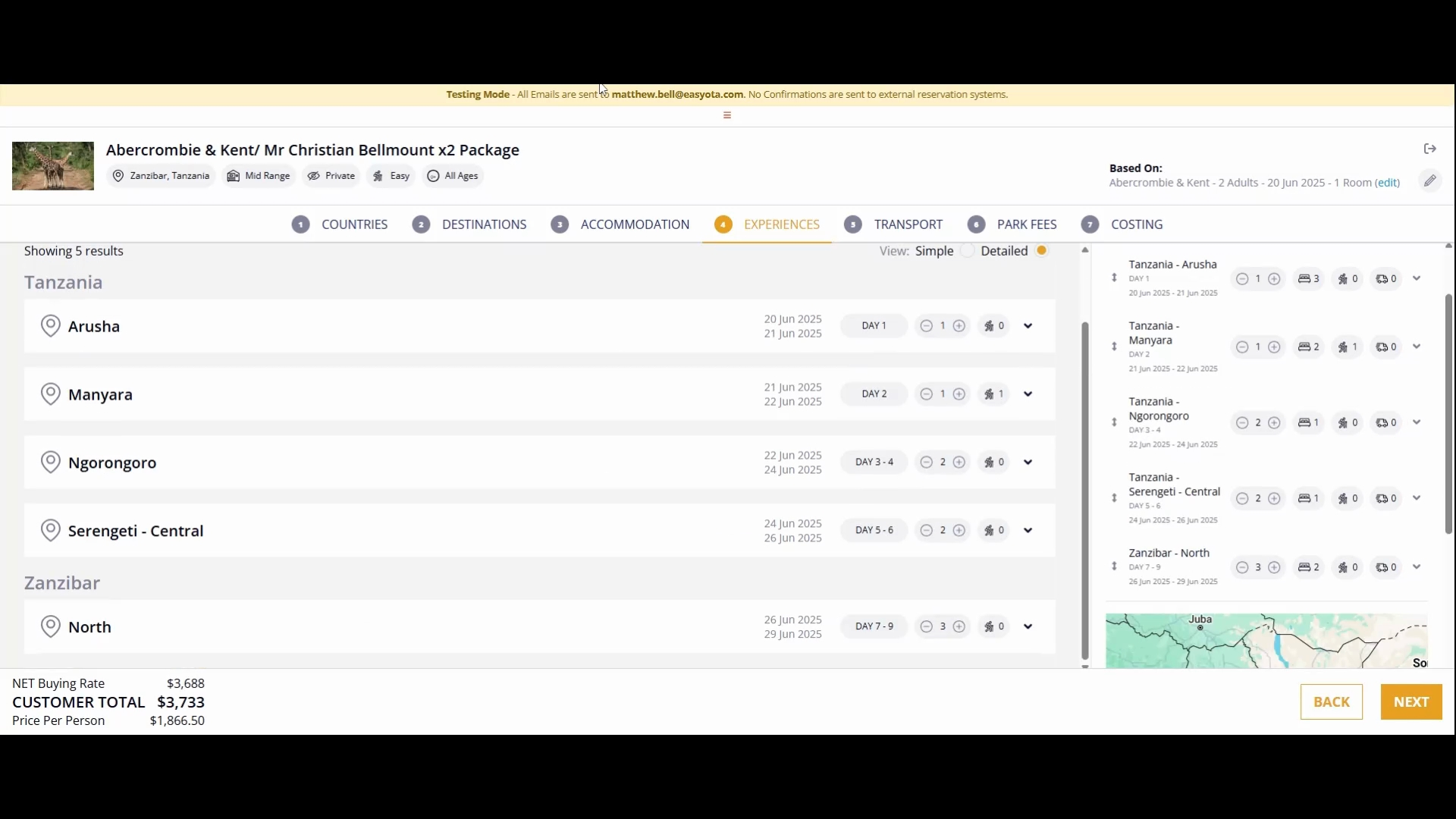Screen dimensions: 1456x819
Task: Increase nights for Zanzibar North in main list
Action: (x=959, y=627)
